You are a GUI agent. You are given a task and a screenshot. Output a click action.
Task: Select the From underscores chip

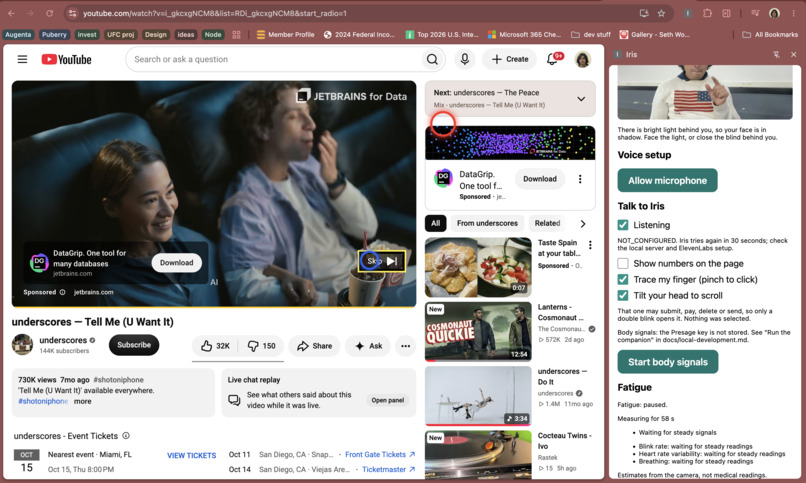487,224
